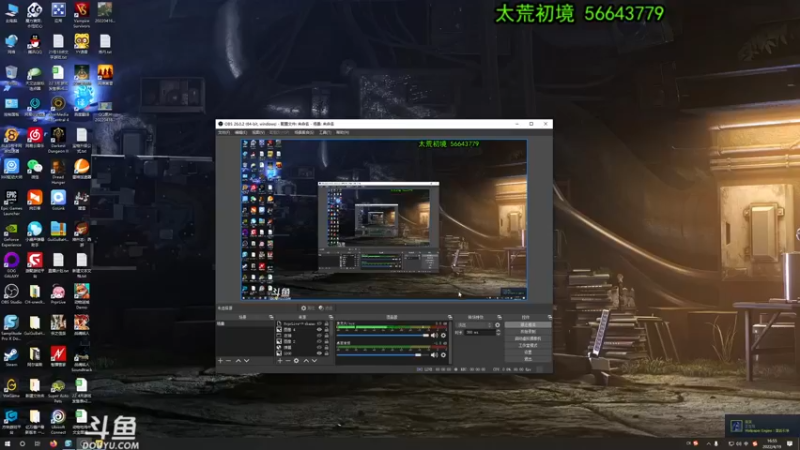The height and width of the screenshot is (450, 800).
Task: Undock the Scene Transitions panel with its float icon
Action: click(499, 317)
